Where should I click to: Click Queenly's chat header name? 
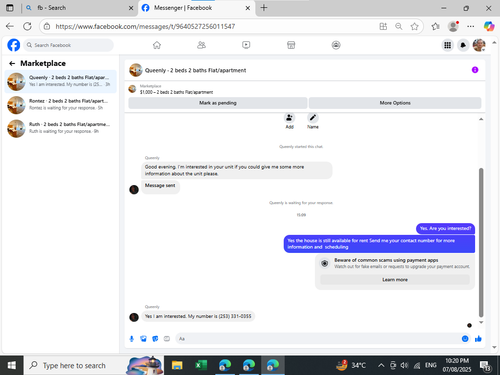[x=195, y=70]
